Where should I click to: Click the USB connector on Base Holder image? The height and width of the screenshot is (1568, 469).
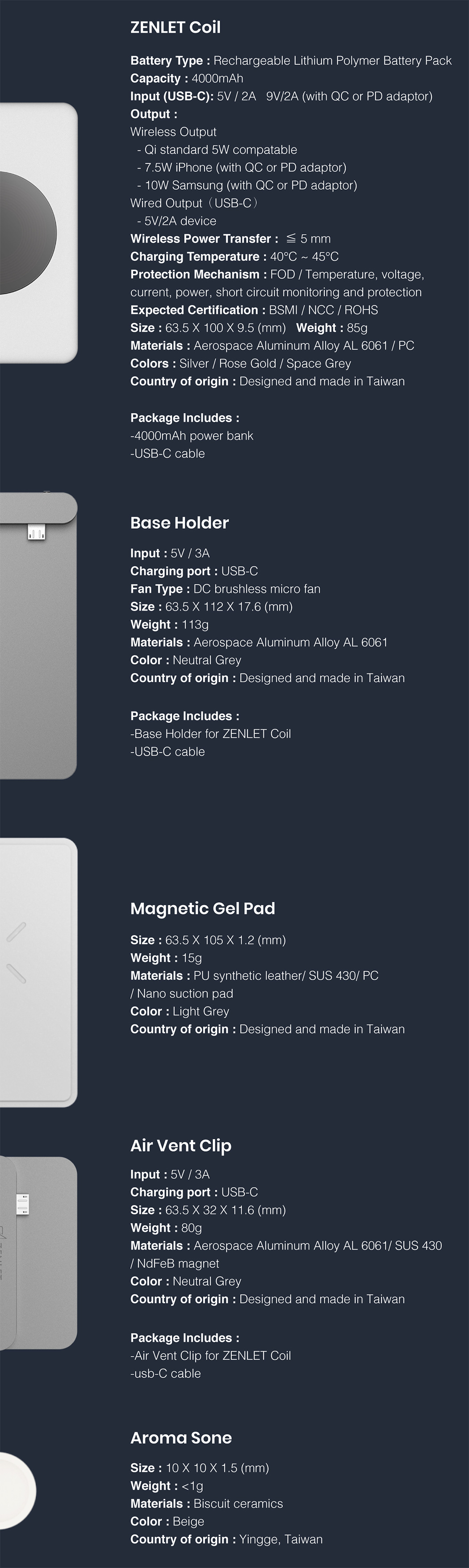pyautogui.click(x=37, y=533)
